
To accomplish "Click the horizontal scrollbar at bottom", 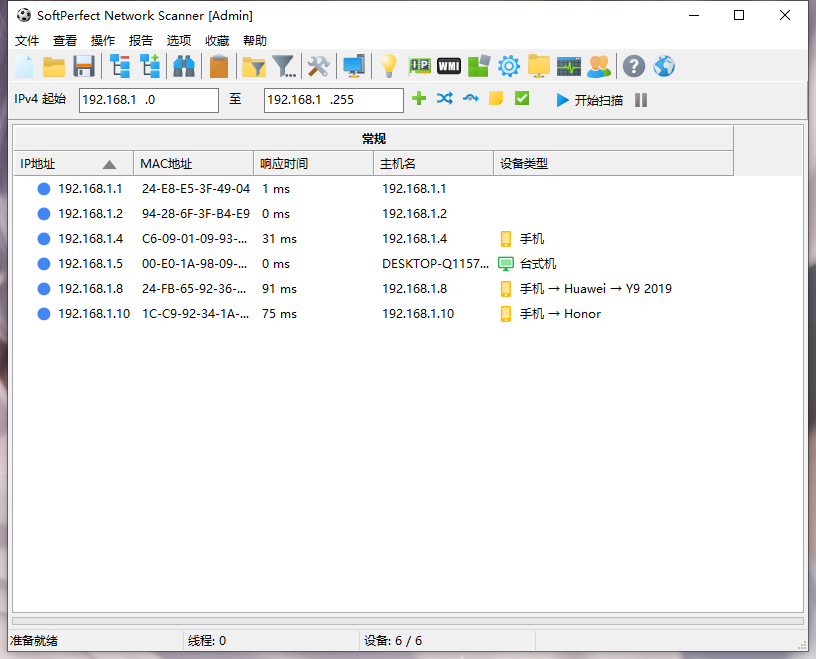I will (408, 621).
